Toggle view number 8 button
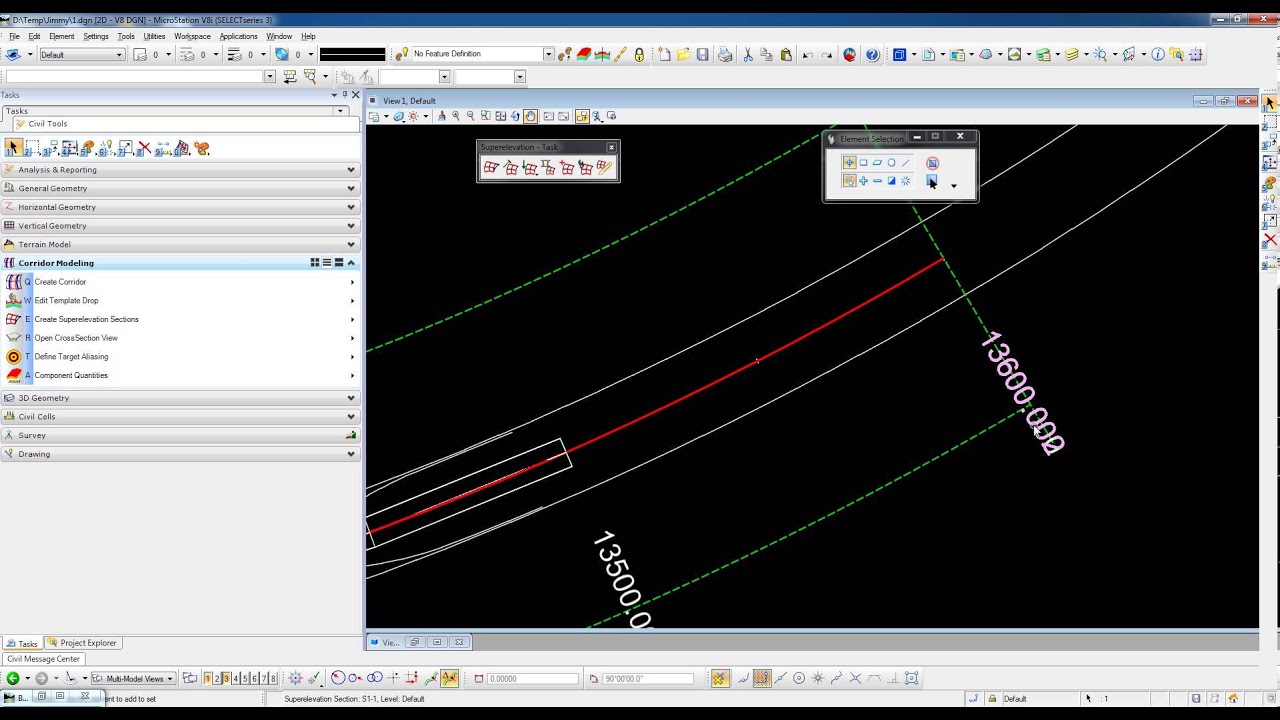 tap(273, 678)
